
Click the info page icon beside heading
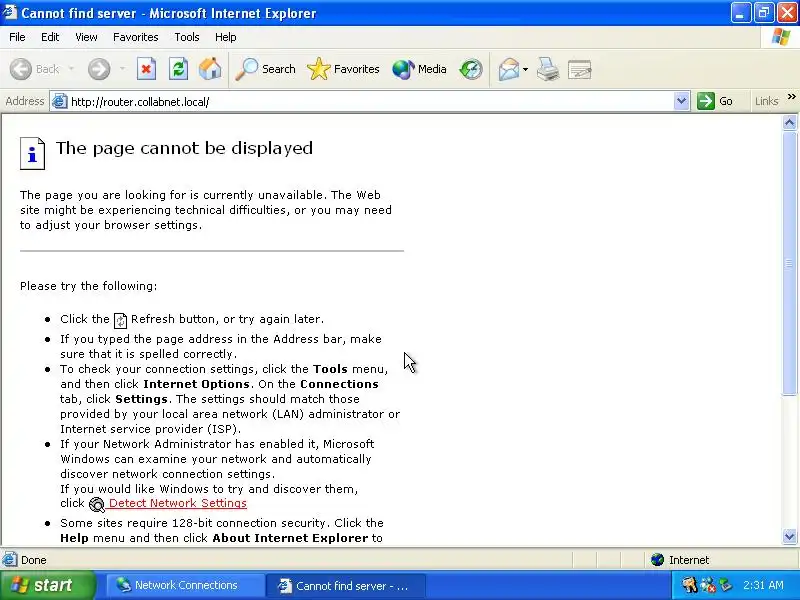32,153
